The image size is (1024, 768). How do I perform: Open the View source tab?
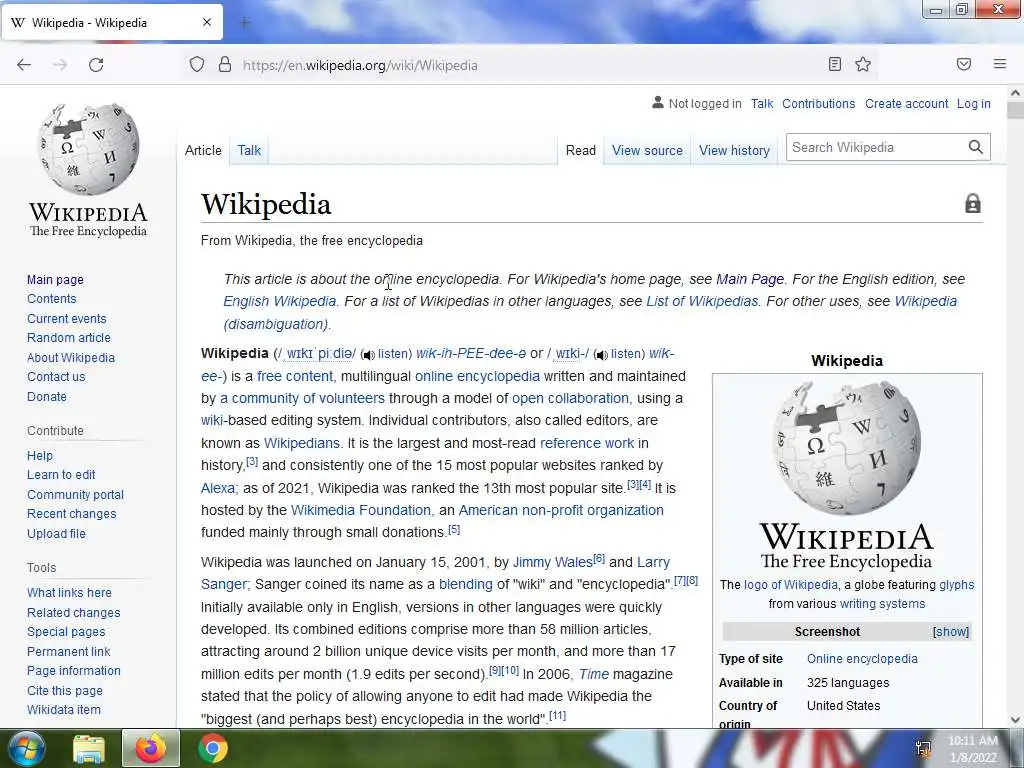647,150
